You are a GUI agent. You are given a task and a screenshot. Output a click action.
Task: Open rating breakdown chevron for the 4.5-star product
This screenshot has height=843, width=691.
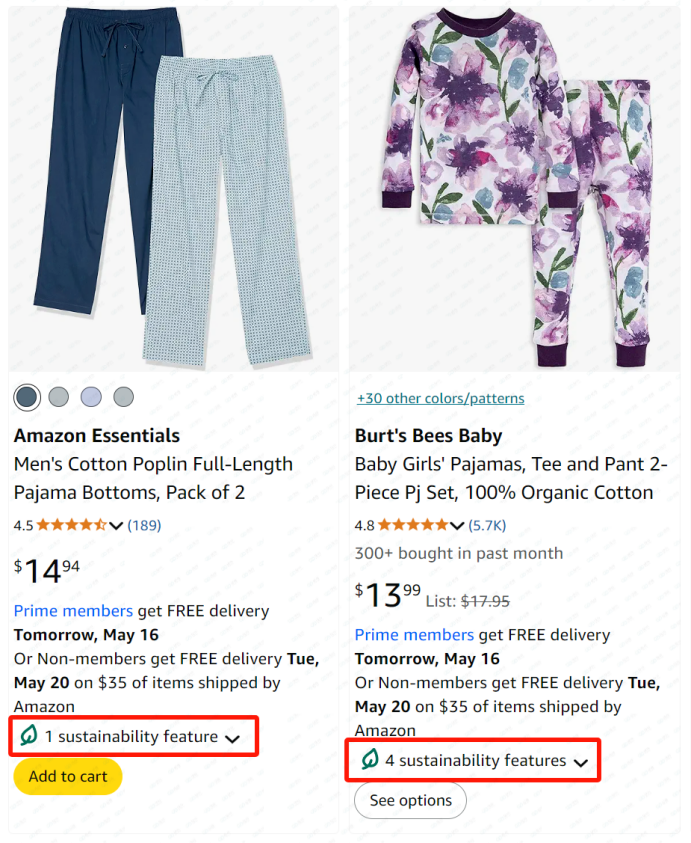[x=116, y=526]
